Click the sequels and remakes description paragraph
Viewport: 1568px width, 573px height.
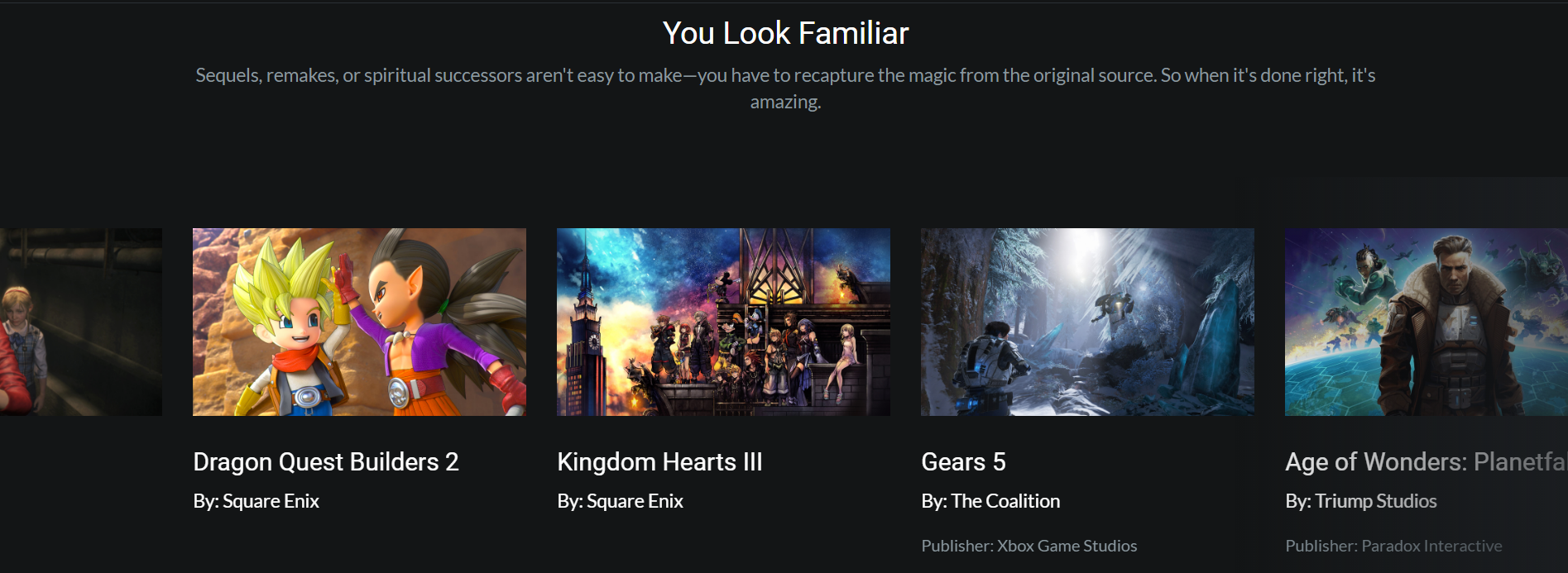point(785,88)
